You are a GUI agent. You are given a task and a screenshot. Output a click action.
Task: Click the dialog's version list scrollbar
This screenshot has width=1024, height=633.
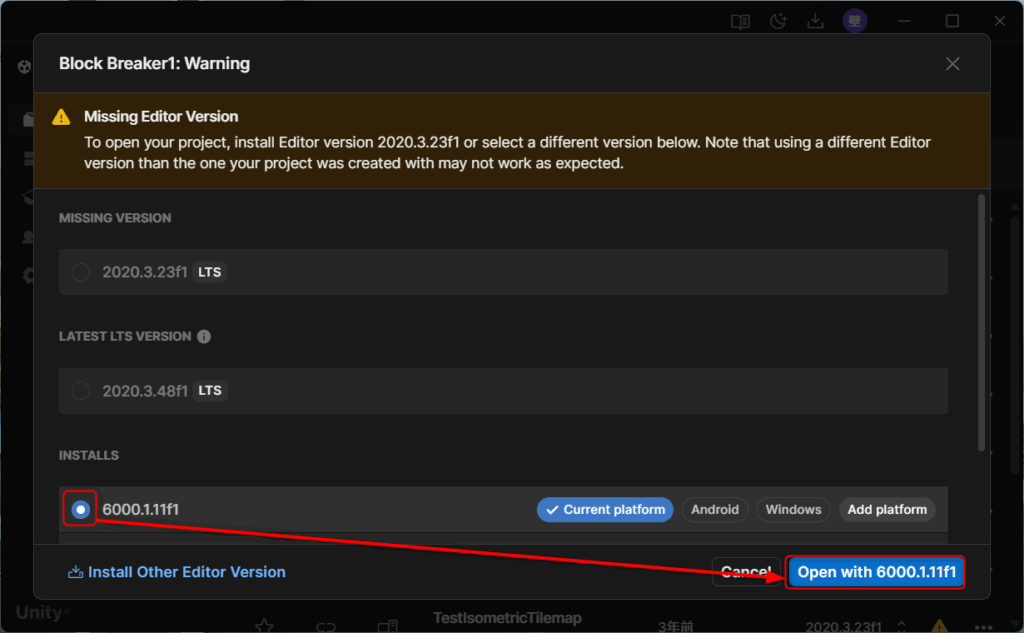pos(981,323)
